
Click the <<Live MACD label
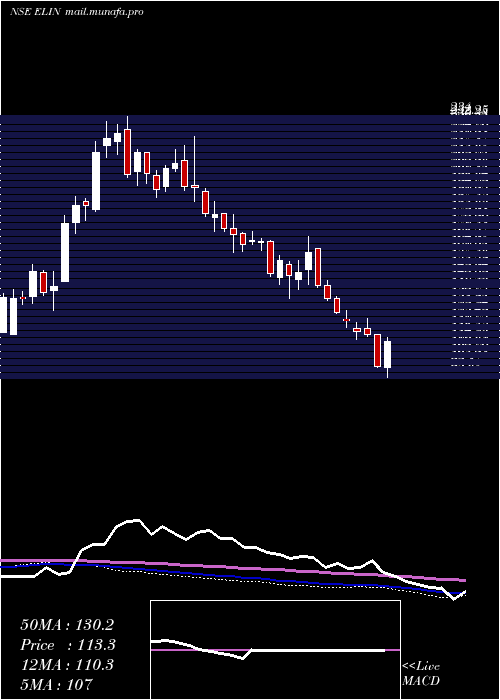(x=421, y=673)
